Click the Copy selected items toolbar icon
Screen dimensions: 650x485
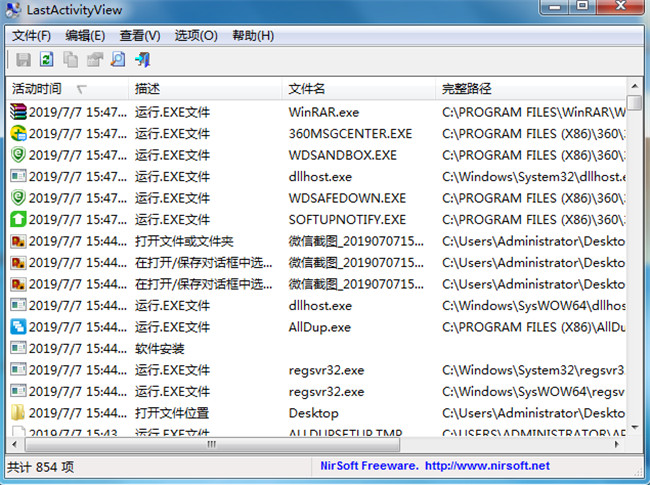pyautogui.click(x=70, y=60)
